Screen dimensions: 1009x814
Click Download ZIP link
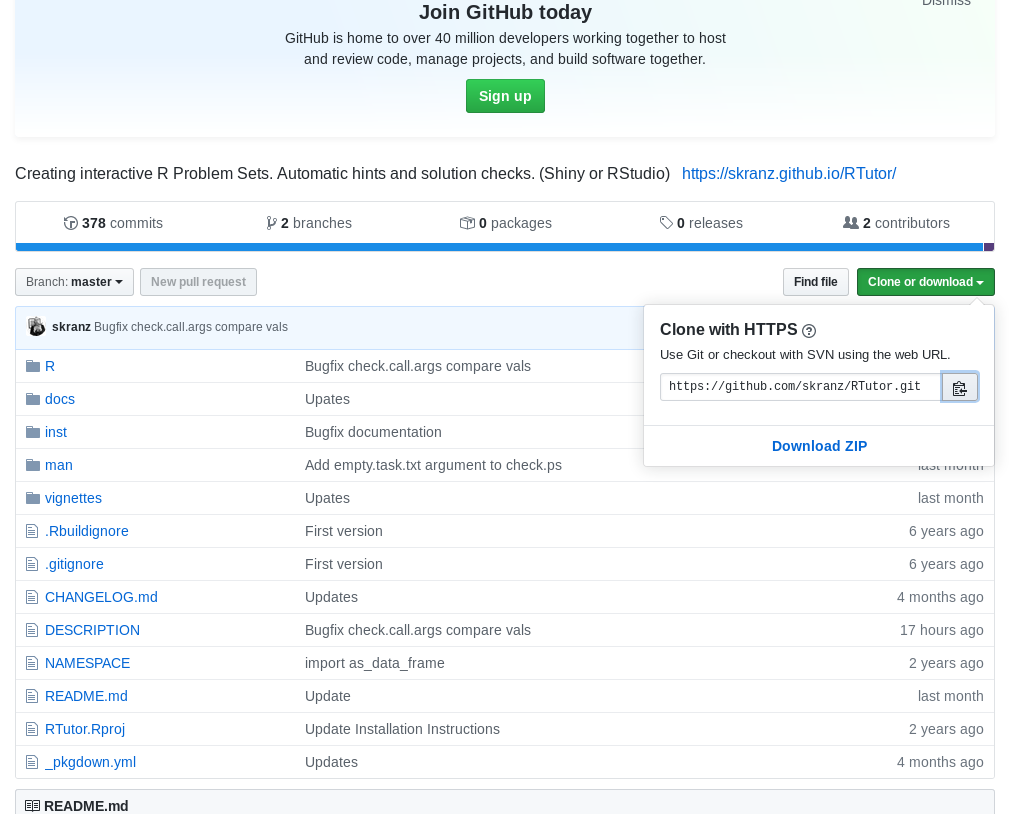[819, 446]
